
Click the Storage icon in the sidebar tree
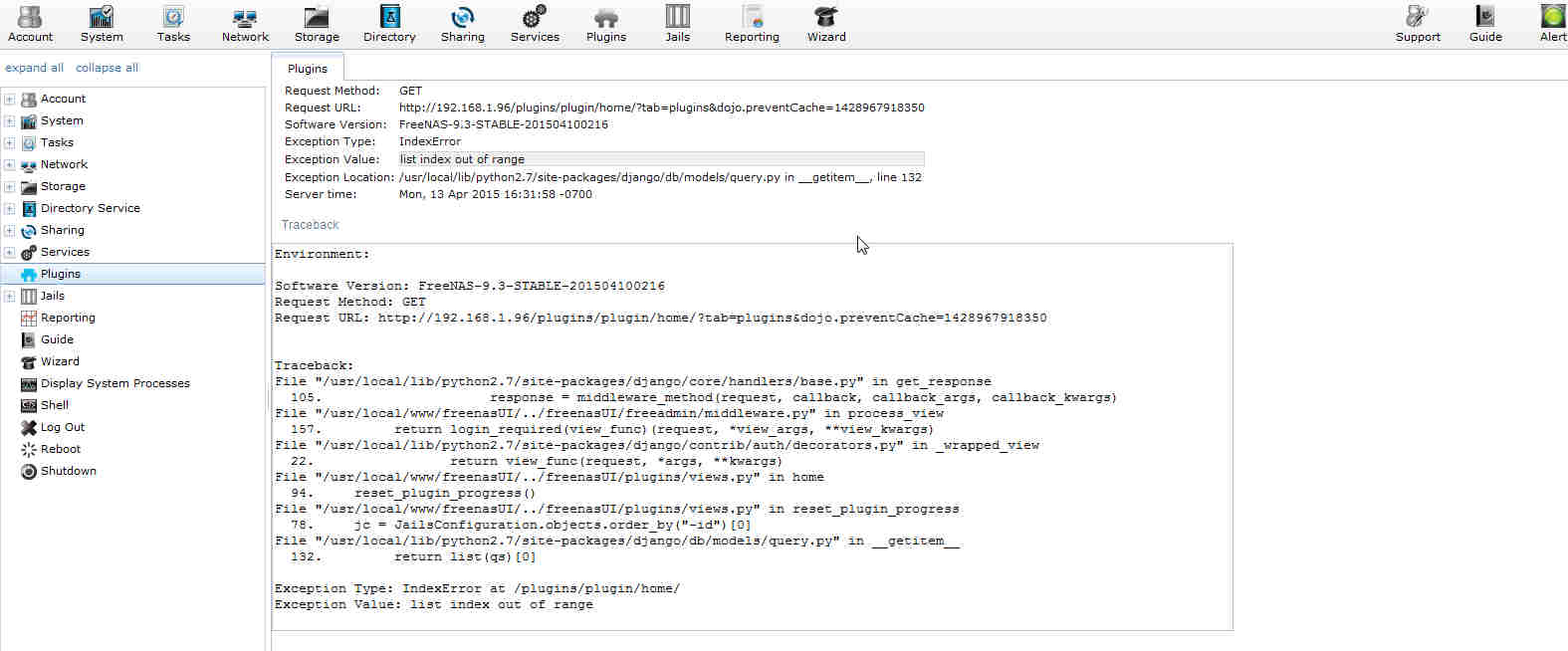(29, 187)
